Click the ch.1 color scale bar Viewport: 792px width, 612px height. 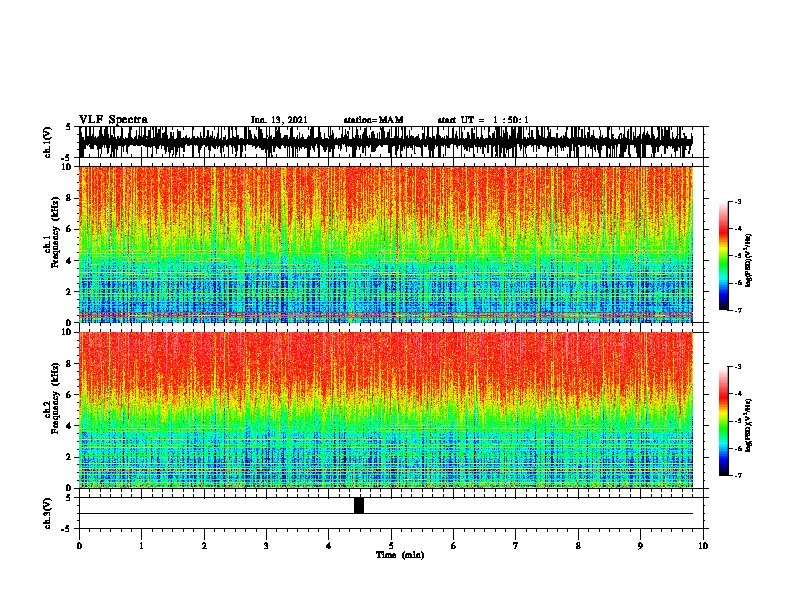pos(724,256)
